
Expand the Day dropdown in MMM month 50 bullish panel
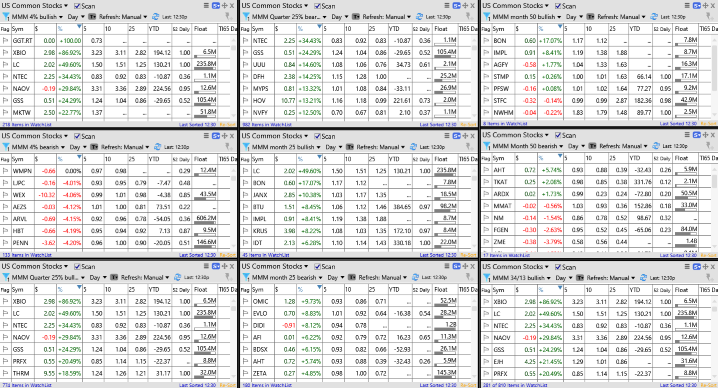pyautogui.click(x=574, y=16)
